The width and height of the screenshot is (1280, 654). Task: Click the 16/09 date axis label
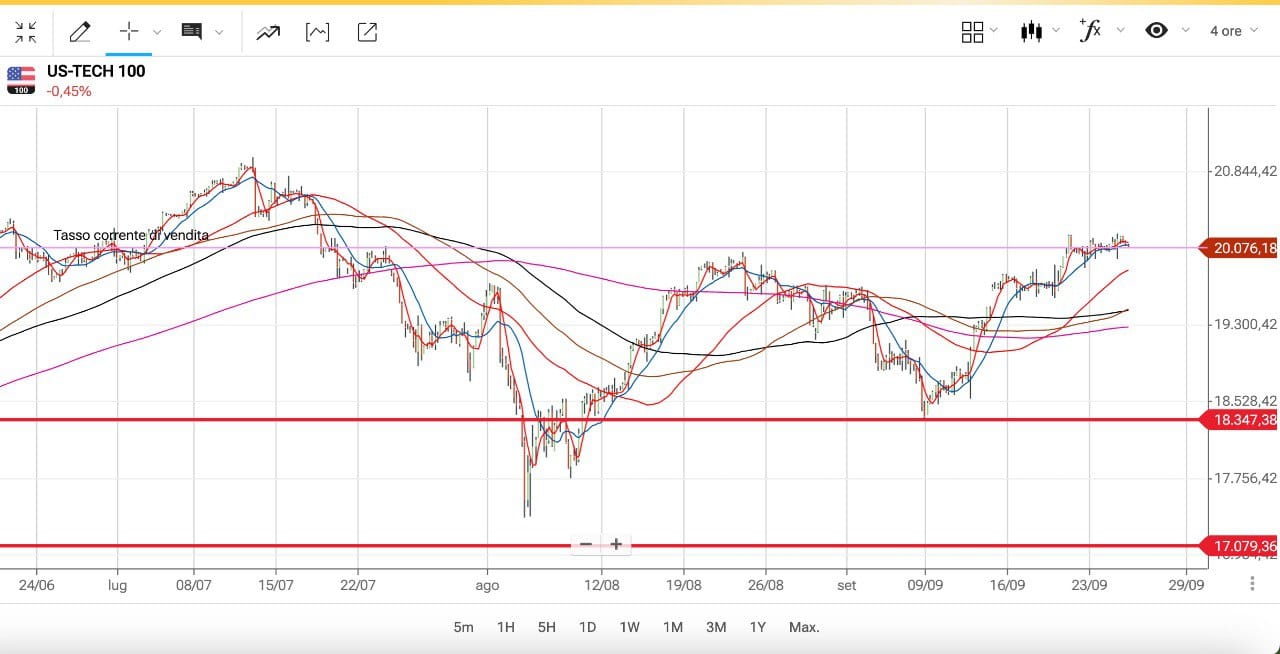tap(1007, 585)
